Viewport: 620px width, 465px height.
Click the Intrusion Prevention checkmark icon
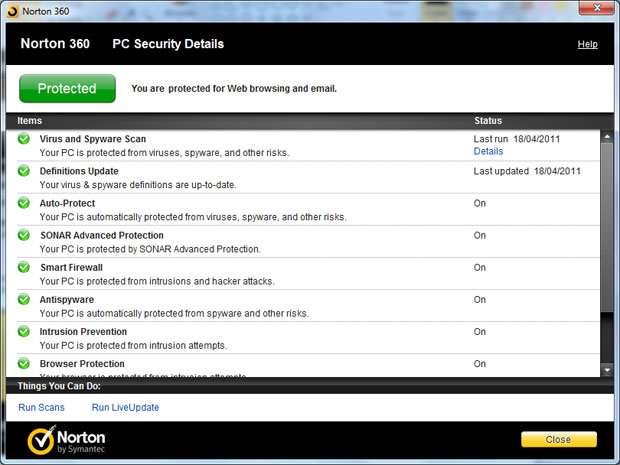point(24,331)
